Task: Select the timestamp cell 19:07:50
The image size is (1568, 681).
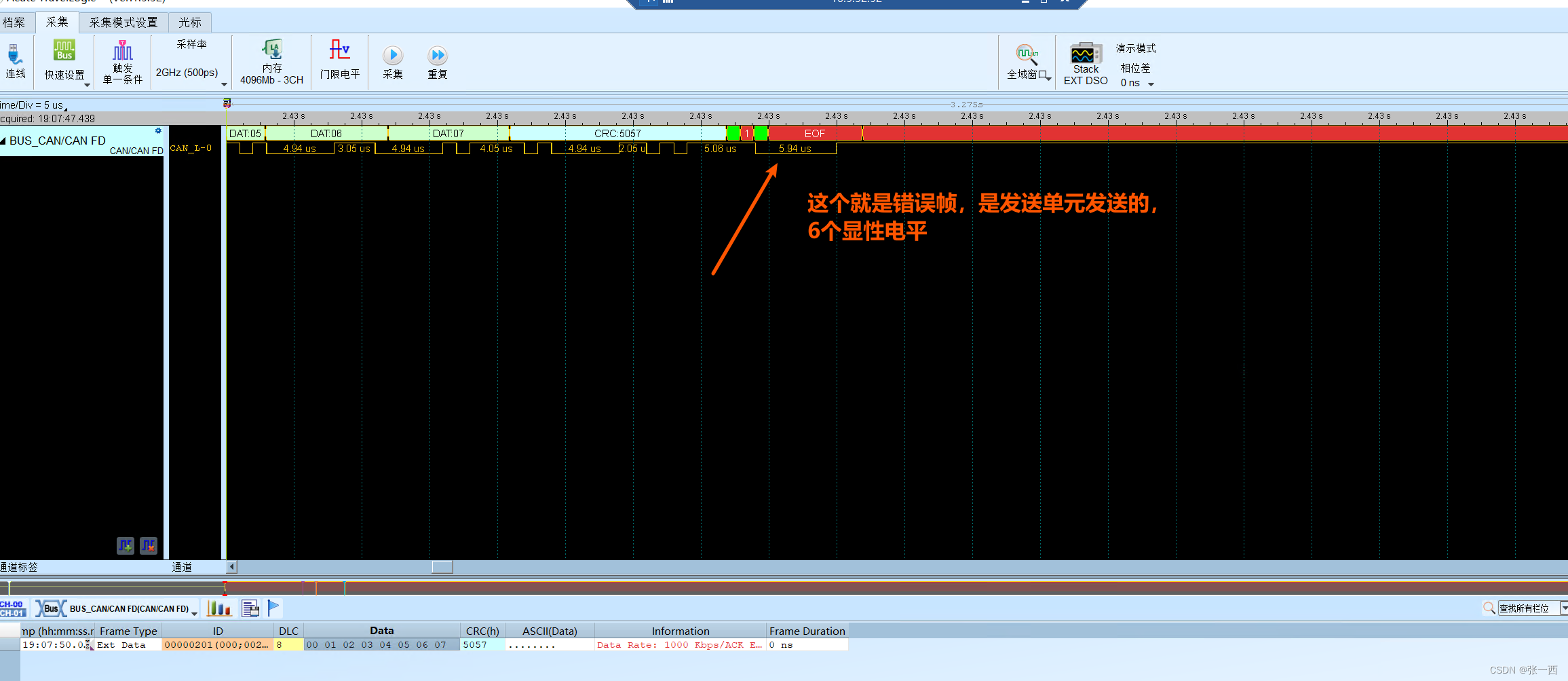Action: click(57, 645)
